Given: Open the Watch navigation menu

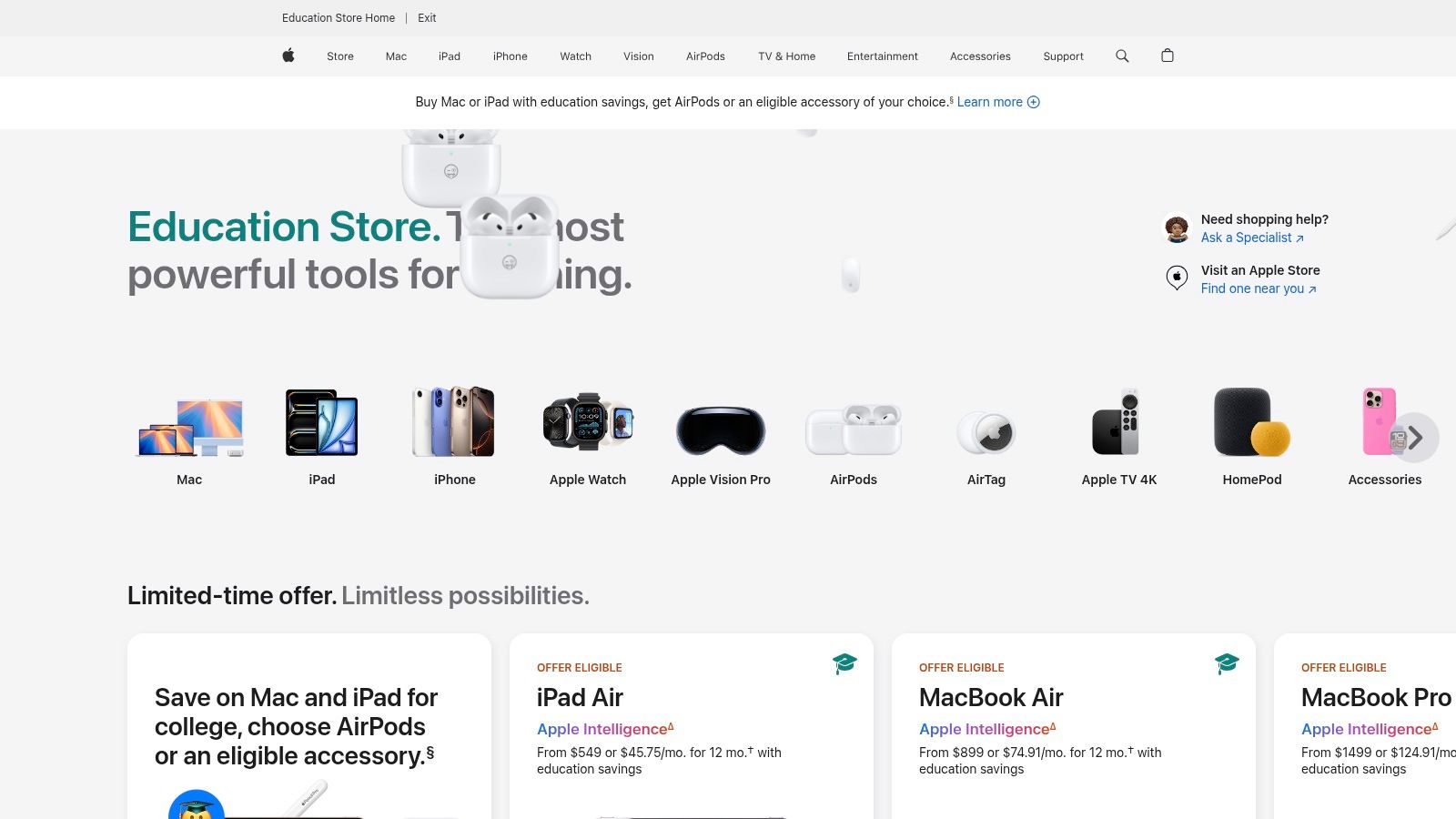Looking at the screenshot, I should coord(576,56).
